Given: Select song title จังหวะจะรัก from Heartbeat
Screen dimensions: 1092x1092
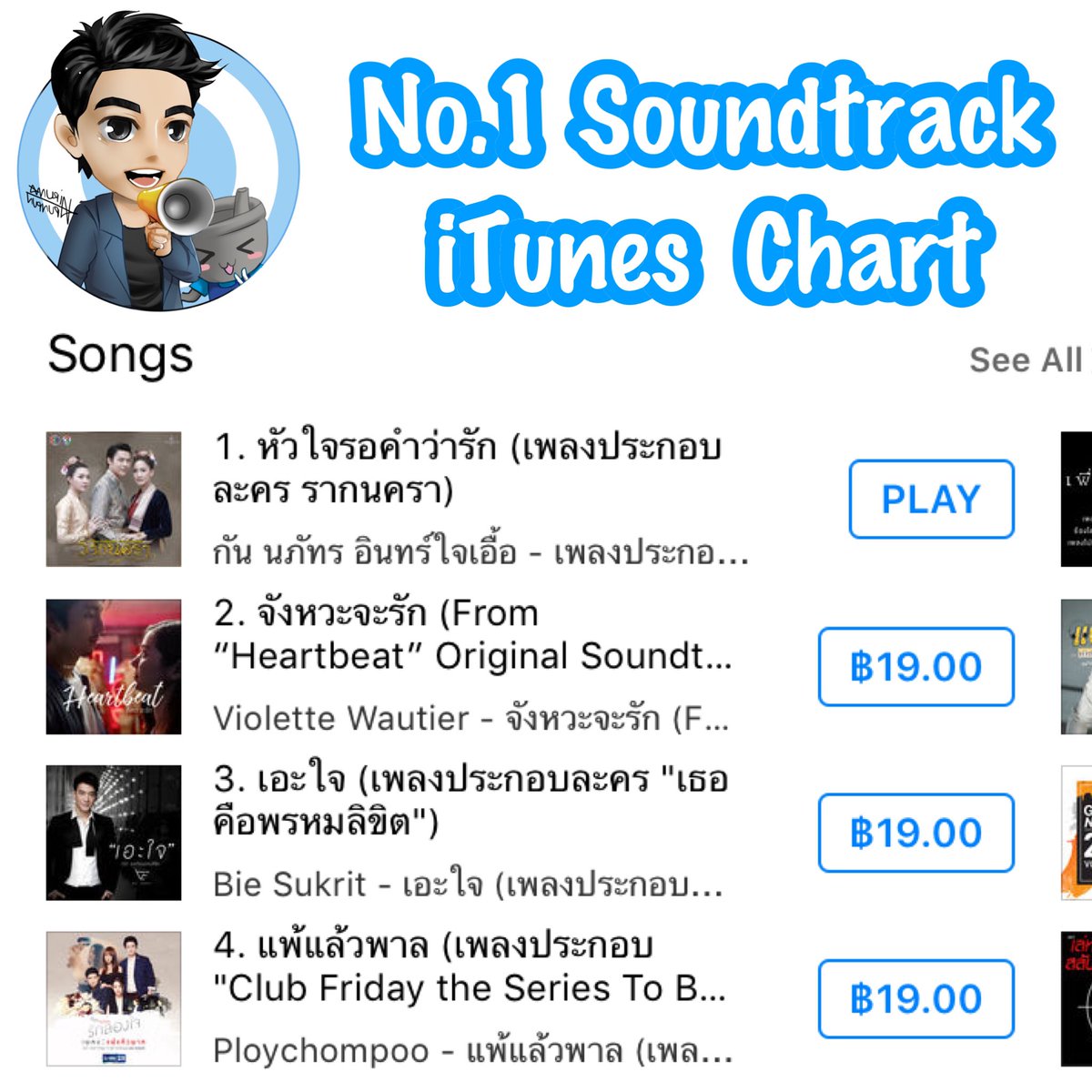Looking at the screenshot, I should pos(472,635).
